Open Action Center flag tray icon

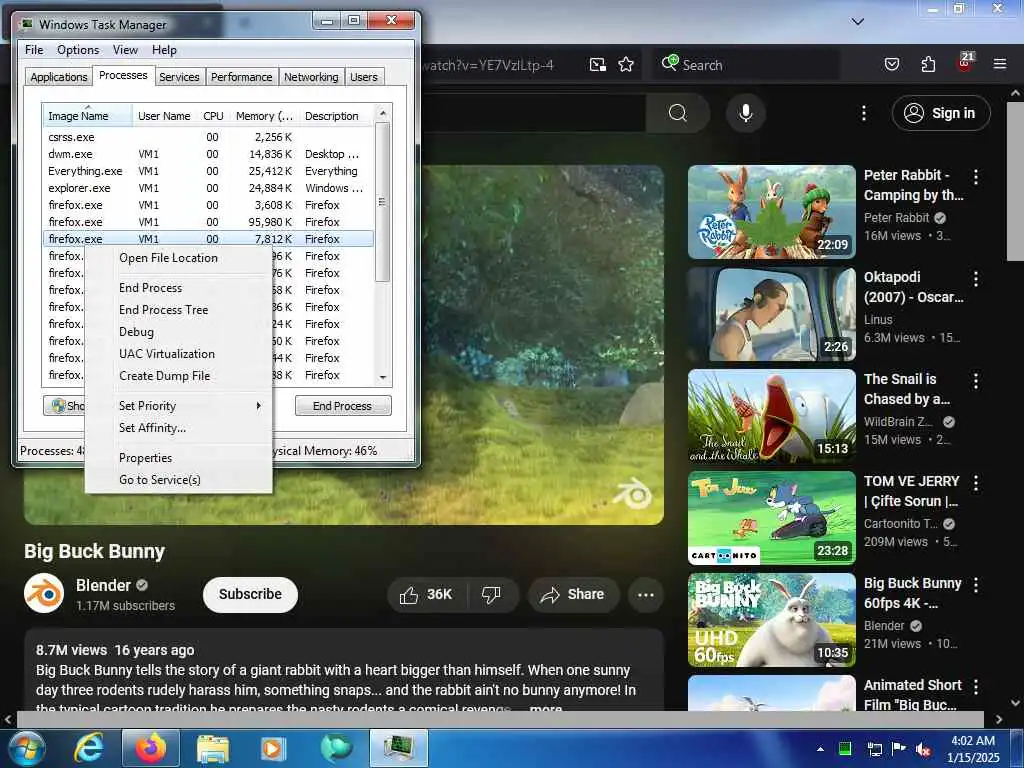pos(899,749)
